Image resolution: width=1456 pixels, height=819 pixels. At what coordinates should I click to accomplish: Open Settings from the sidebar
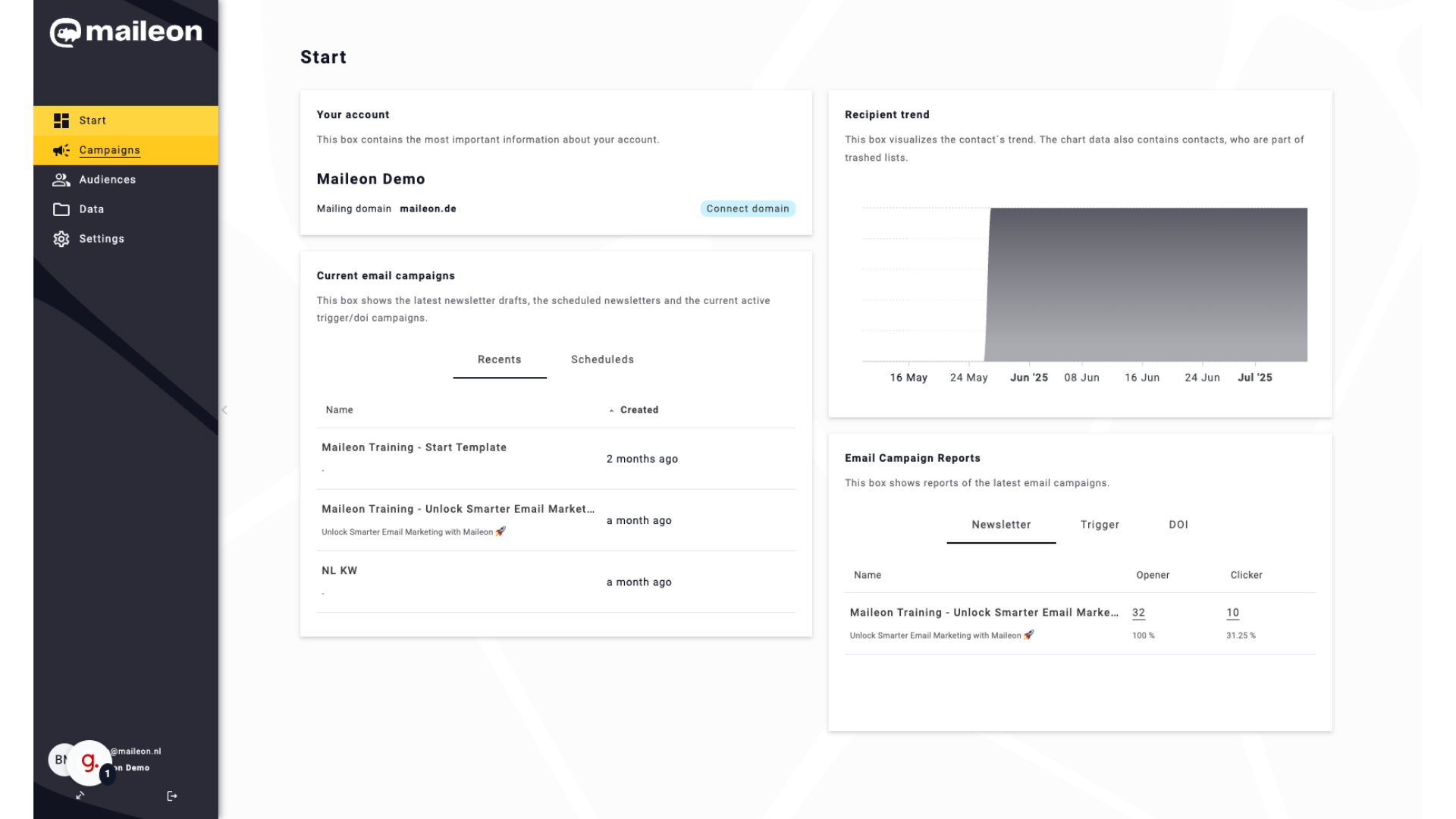[x=126, y=239]
